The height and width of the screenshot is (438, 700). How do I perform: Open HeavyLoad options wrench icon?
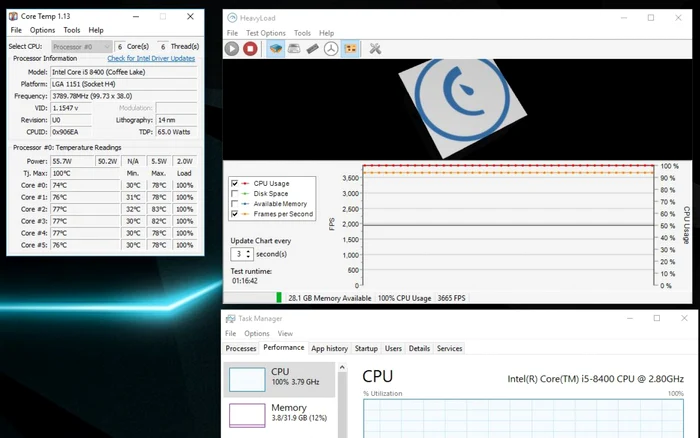[375, 49]
